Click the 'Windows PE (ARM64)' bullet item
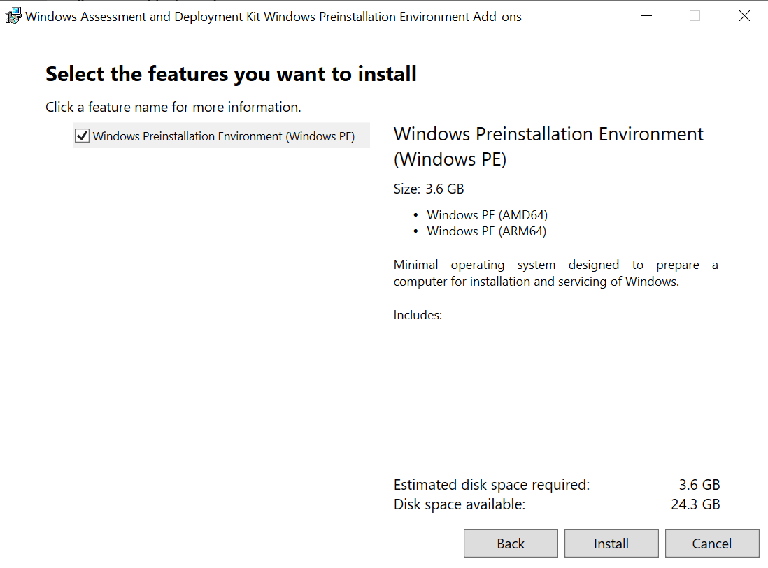This screenshot has width=768, height=568. (x=486, y=231)
